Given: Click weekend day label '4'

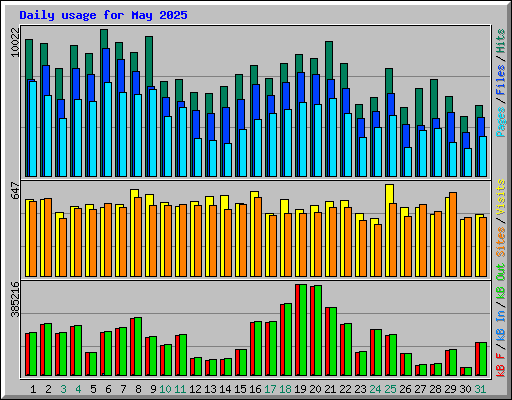Looking at the screenshot, I should pos(78,389).
